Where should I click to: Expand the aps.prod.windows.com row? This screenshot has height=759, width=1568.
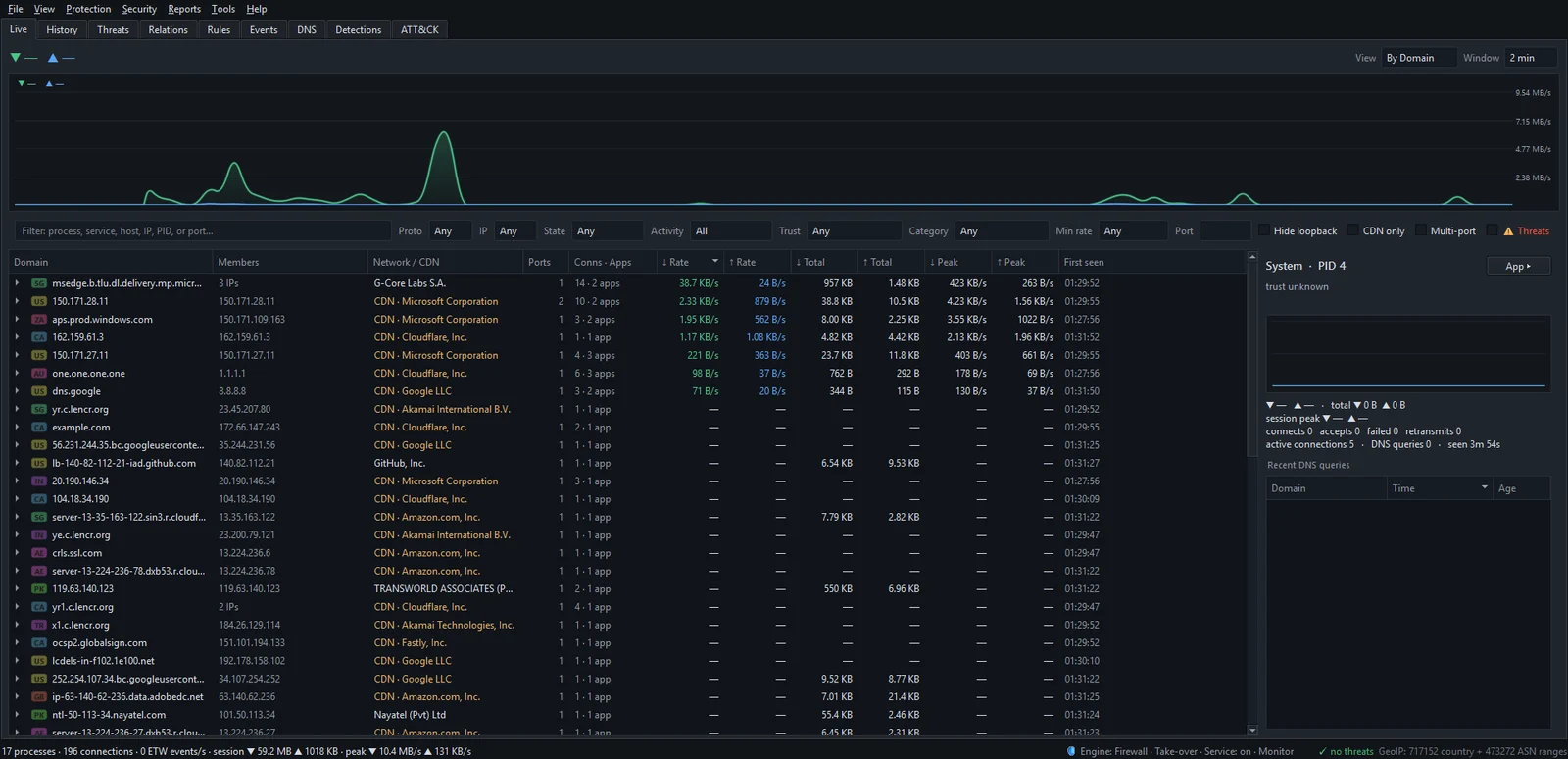17,320
